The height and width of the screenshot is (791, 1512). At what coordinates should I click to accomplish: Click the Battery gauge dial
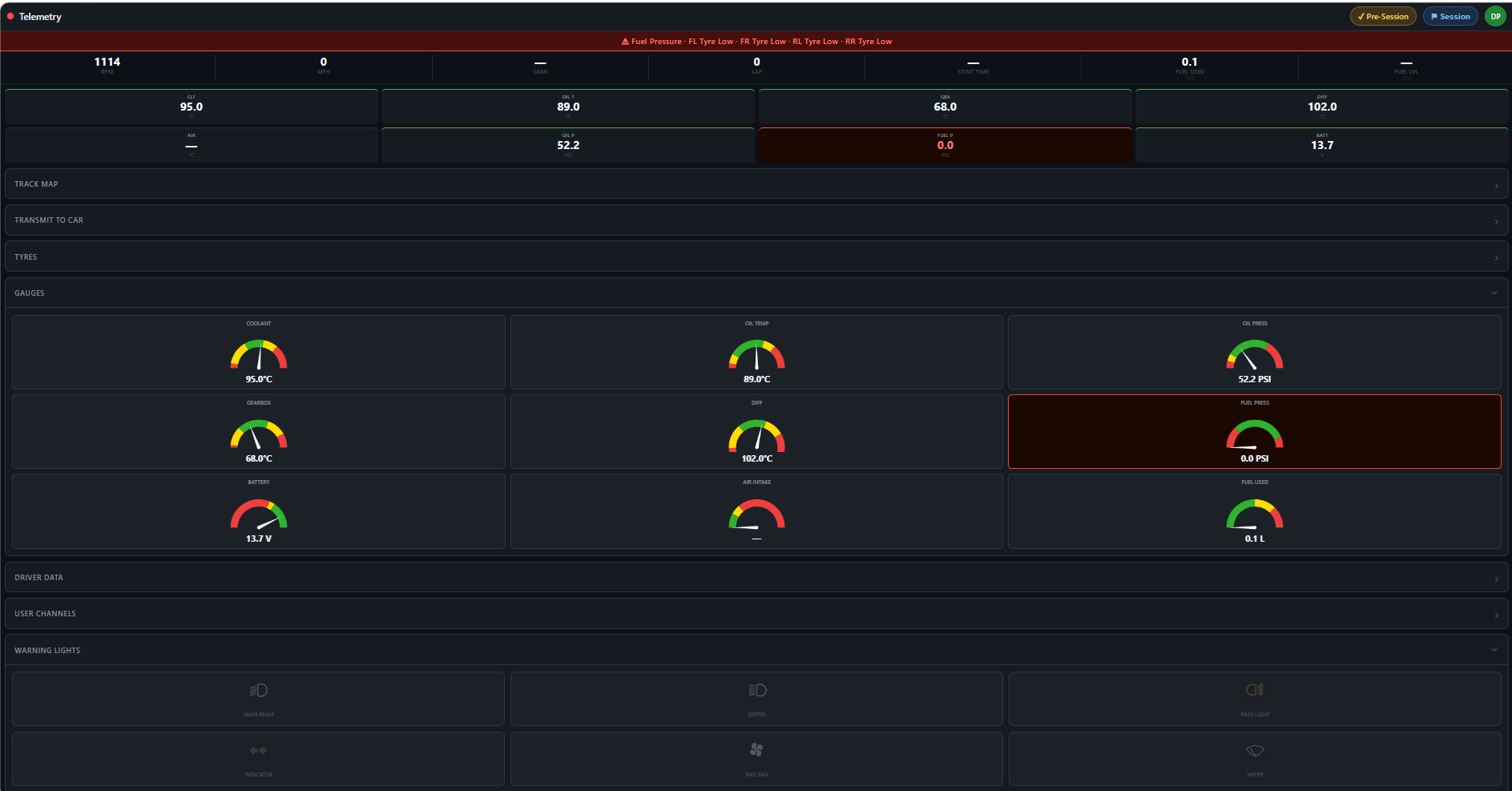coord(259,514)
